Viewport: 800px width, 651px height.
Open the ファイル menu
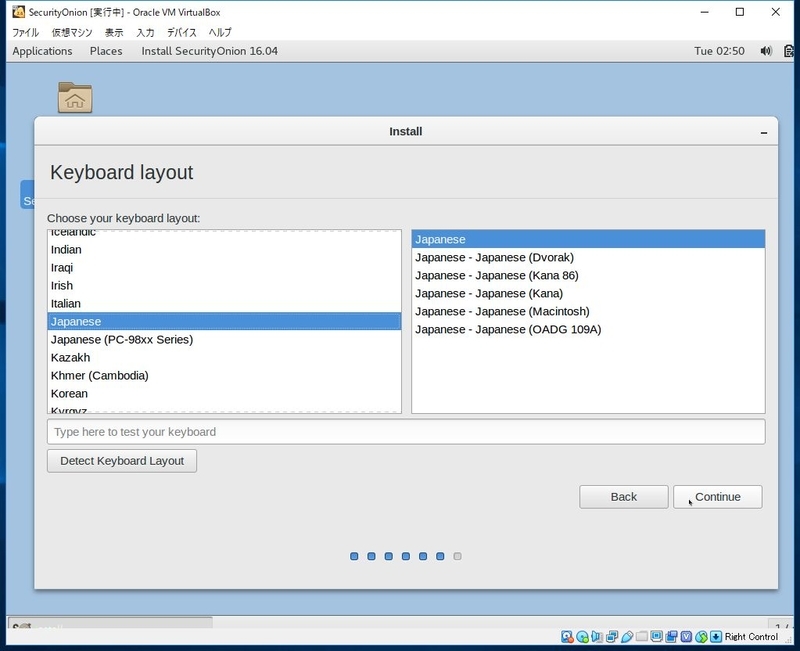pos(26,32)
